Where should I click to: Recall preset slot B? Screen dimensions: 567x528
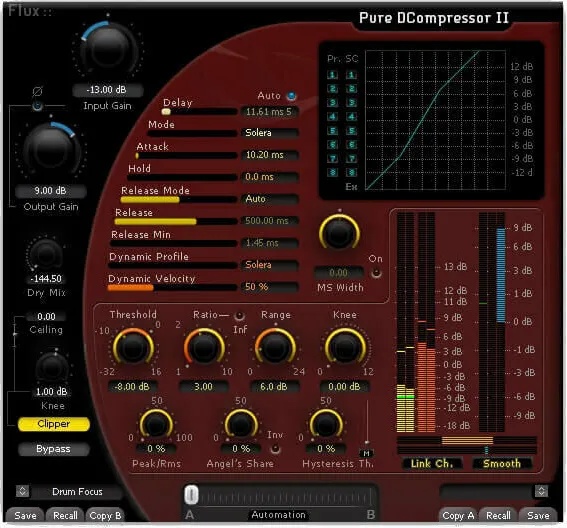(498, 515)
